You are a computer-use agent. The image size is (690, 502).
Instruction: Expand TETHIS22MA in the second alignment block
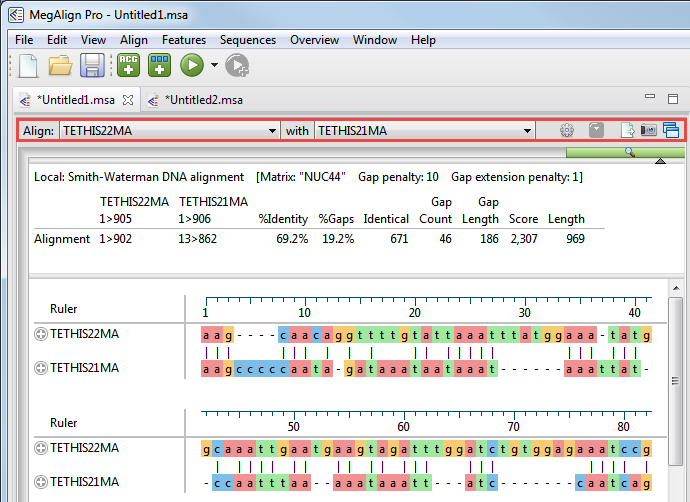pyautogui.click(x=41, y=448)
